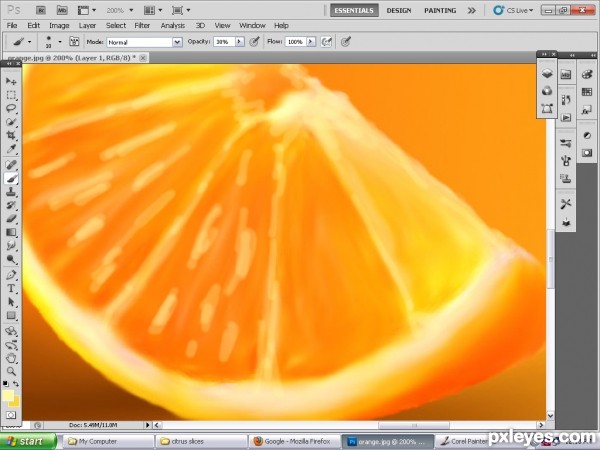The image size is (600, 450).
Task: Toggle the Brush panel button
Action: 74,41
